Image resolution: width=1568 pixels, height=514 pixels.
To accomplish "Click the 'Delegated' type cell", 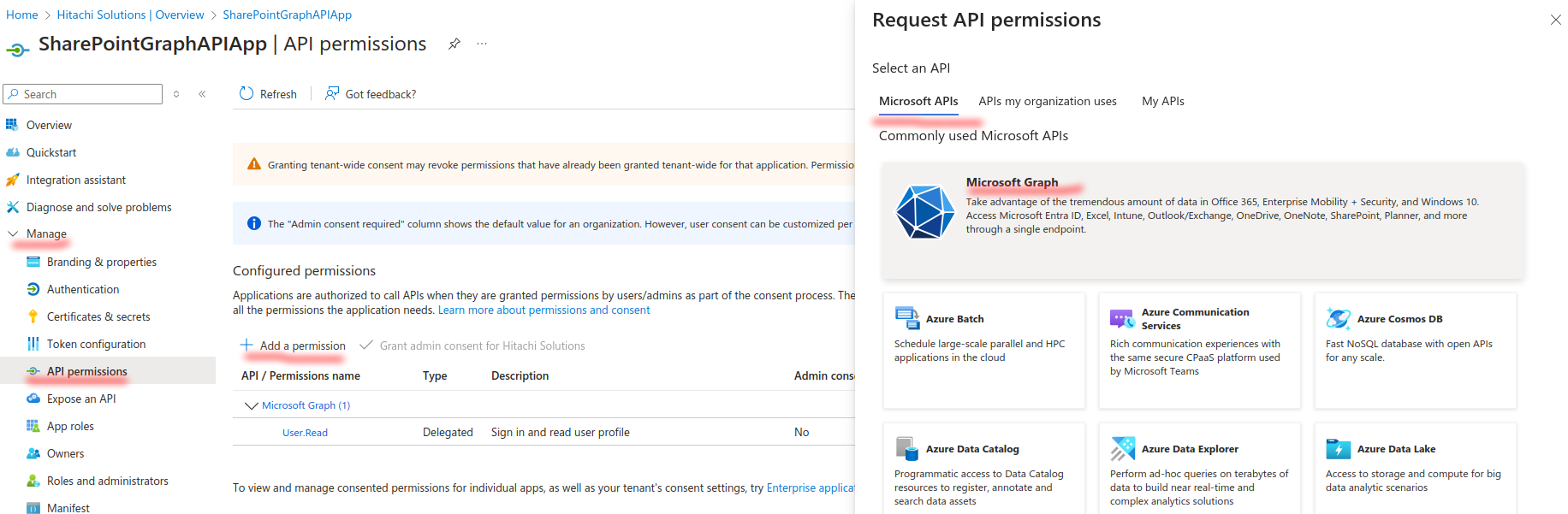I will (448, 432).
